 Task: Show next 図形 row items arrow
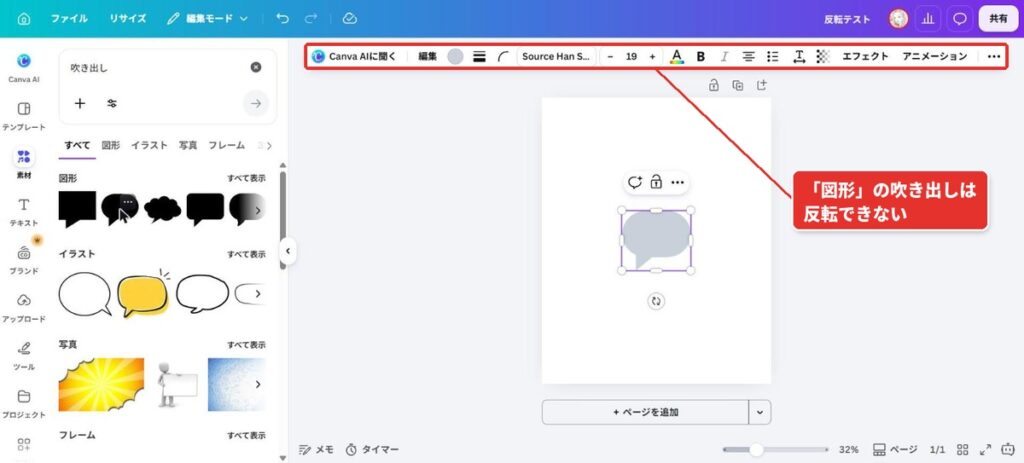tap(257, 210)
